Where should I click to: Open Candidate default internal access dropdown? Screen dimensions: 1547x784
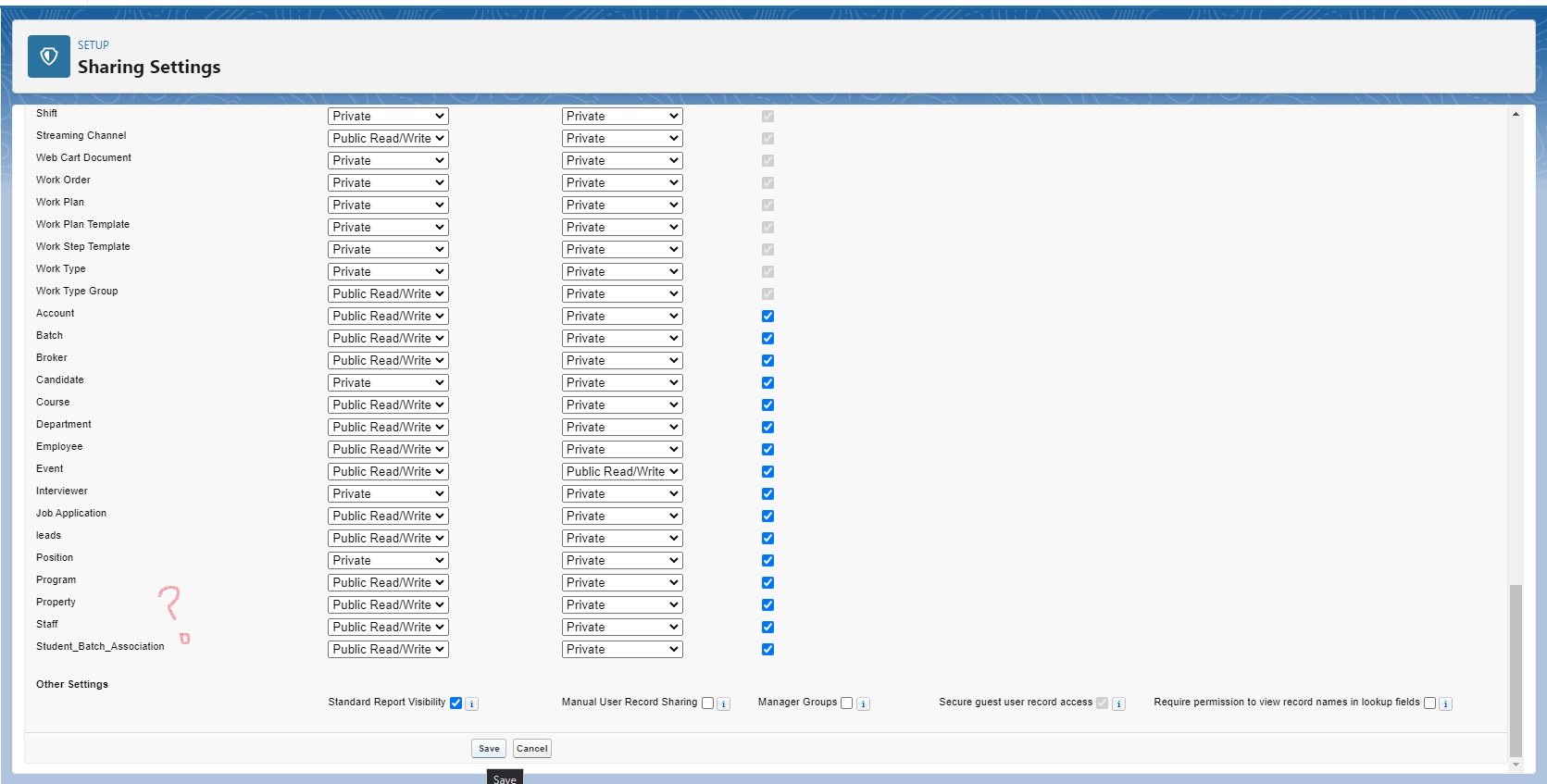[388, 382]
